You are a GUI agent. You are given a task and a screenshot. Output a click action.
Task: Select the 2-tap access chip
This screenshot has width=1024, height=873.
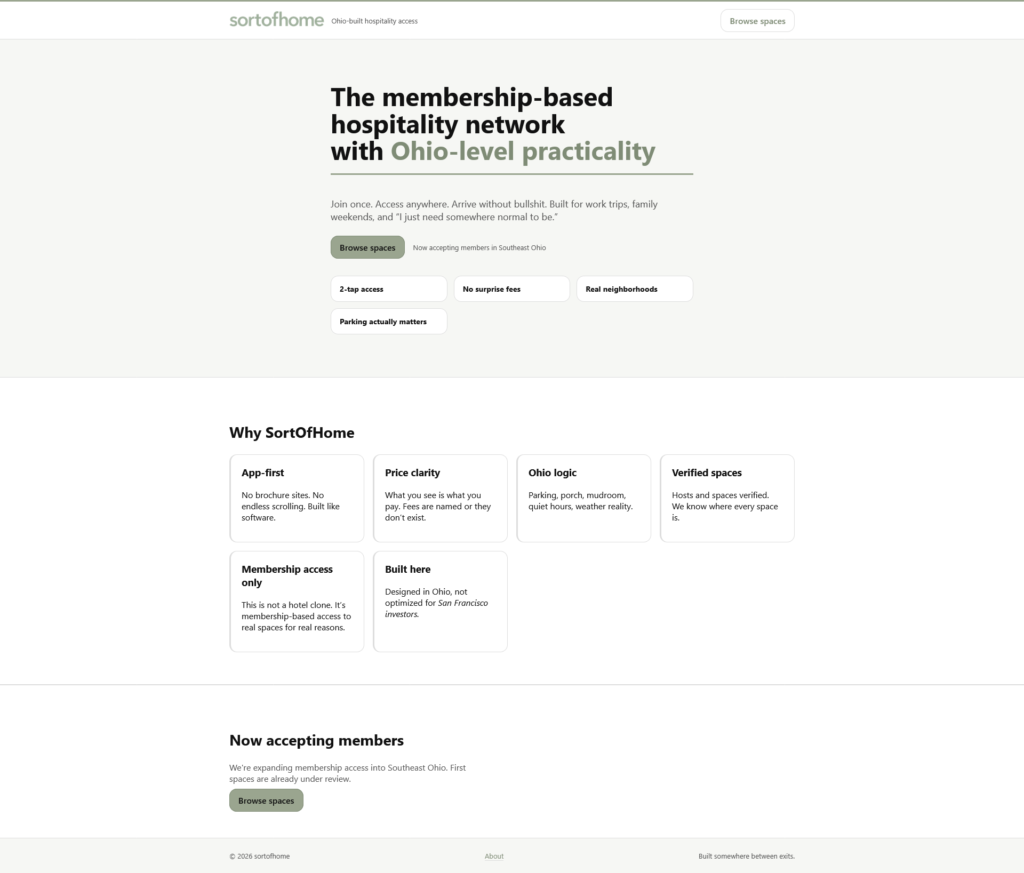pos(388,289)
